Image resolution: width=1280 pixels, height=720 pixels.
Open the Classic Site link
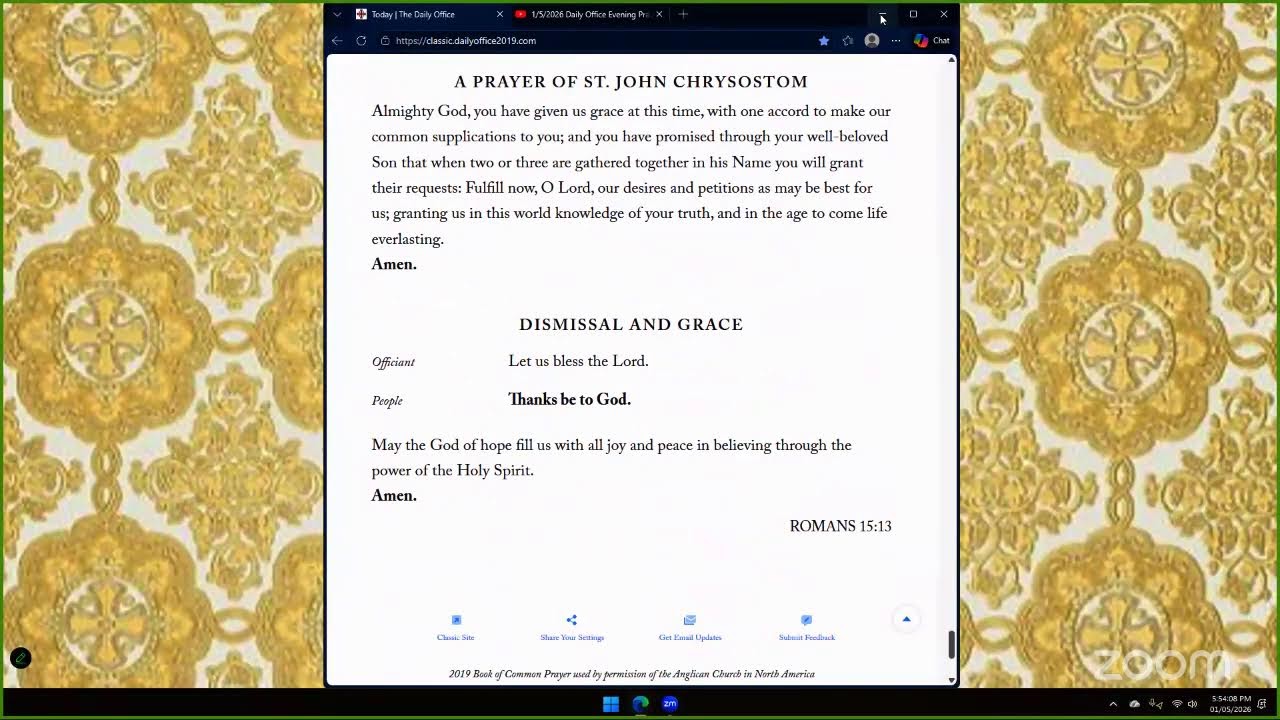coord(455,628)
